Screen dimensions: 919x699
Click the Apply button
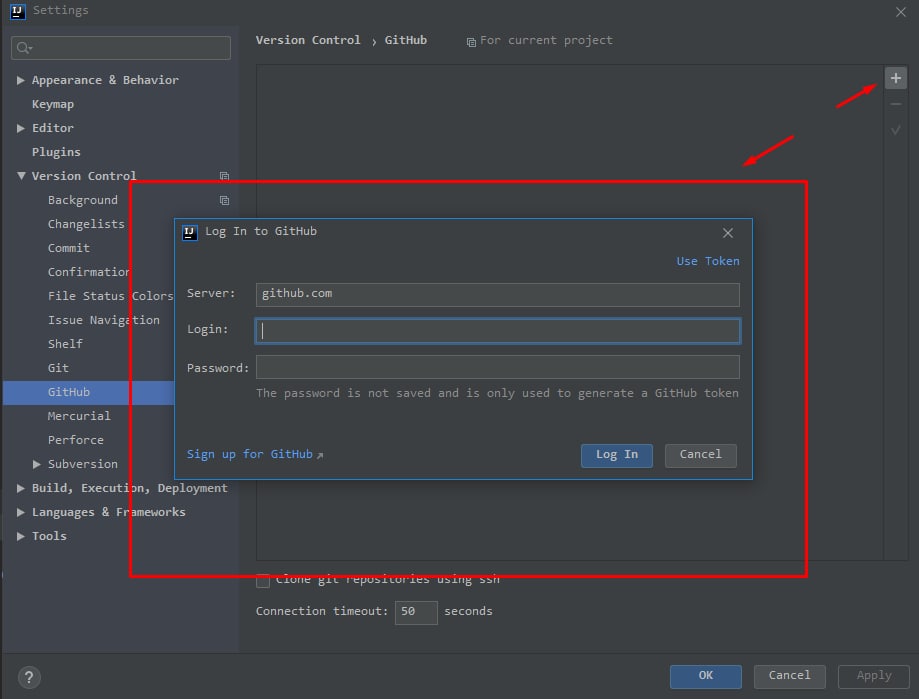(874, 676)
